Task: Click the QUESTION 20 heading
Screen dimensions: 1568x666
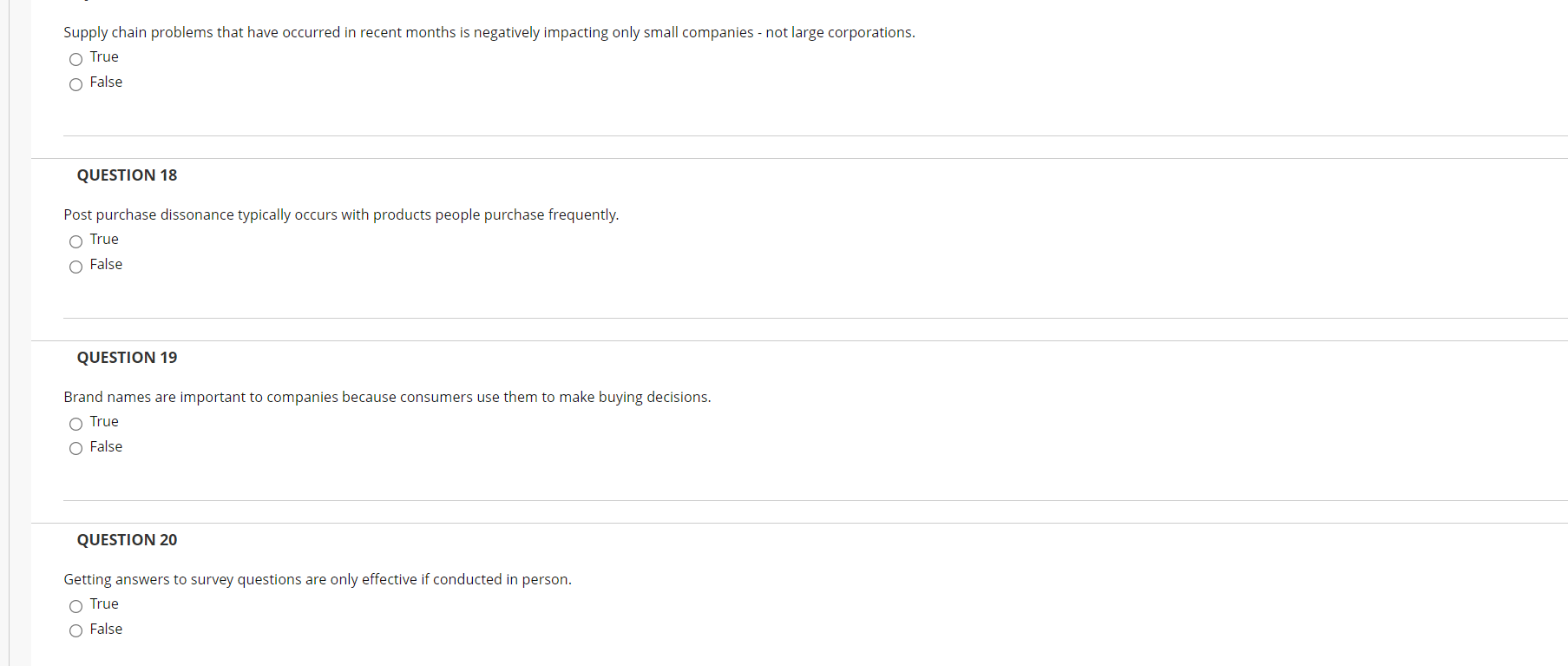Action: (x=126, y=539)
